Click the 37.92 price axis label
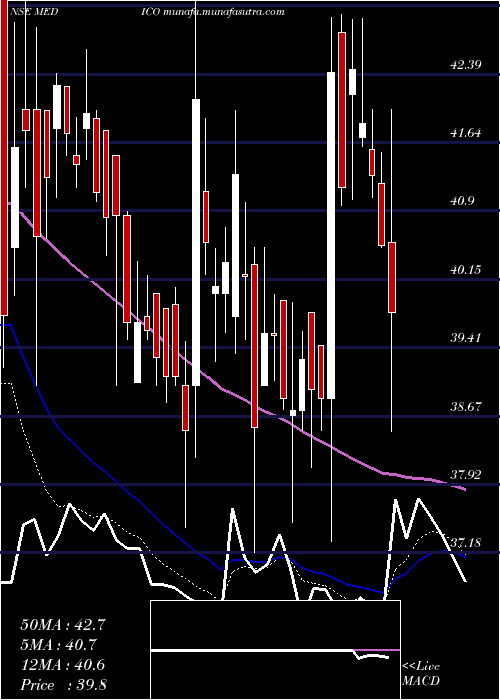The width and height of the screenshot is (500, 700). click(x=466, y=474)
